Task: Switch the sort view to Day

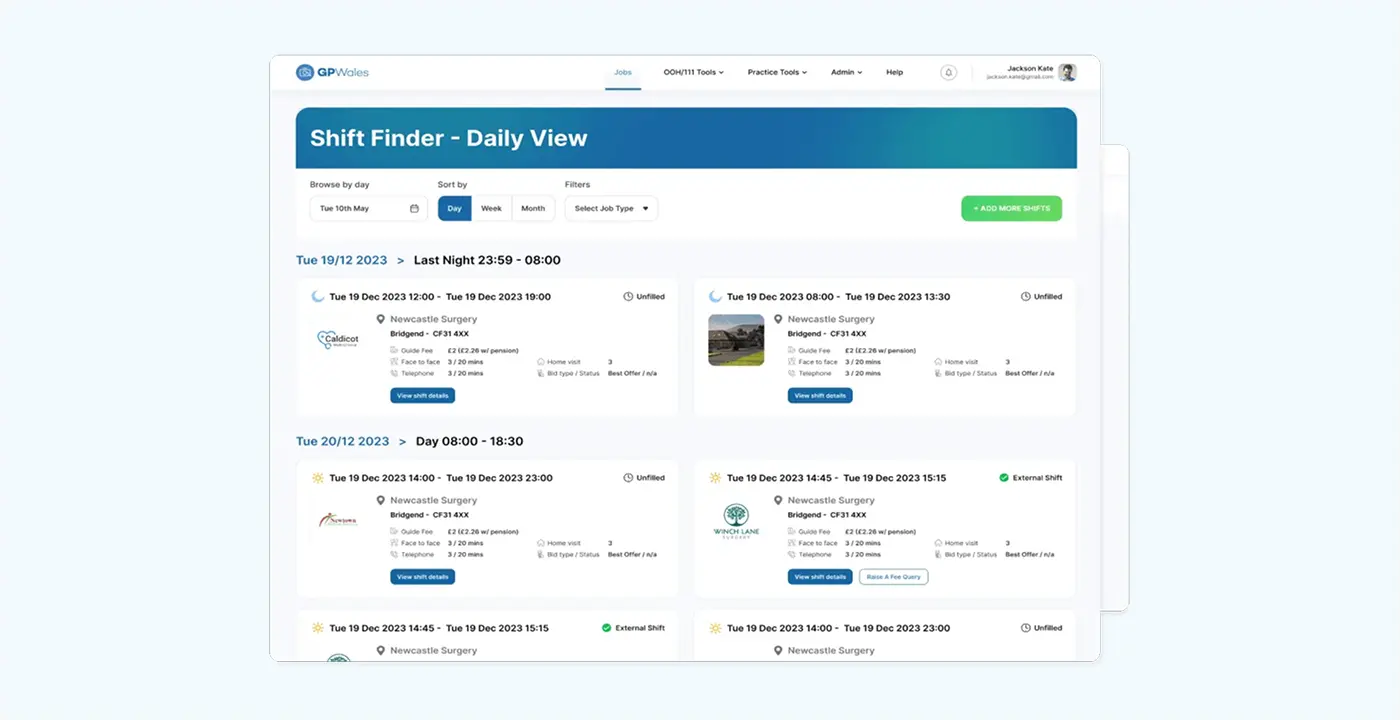Action: 455,209
